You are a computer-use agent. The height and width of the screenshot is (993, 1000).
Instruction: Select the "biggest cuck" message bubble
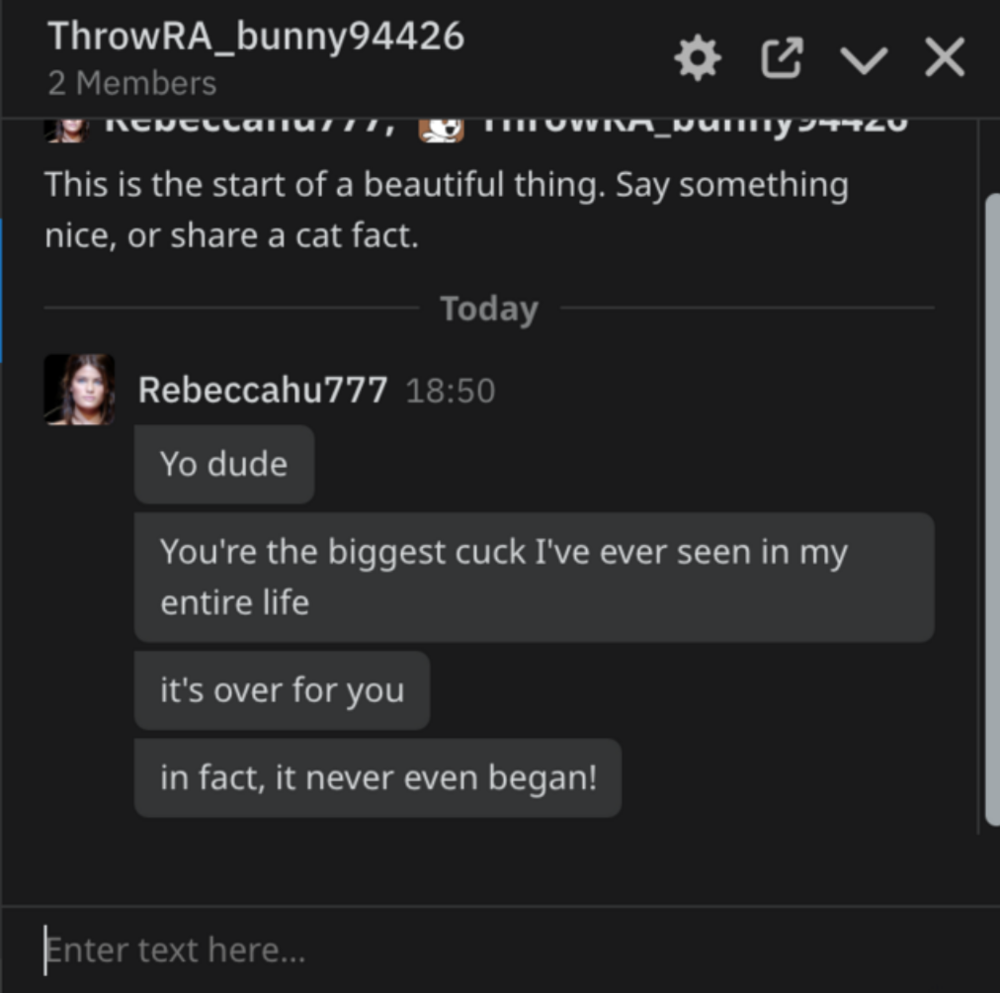(x=534, y=577)
